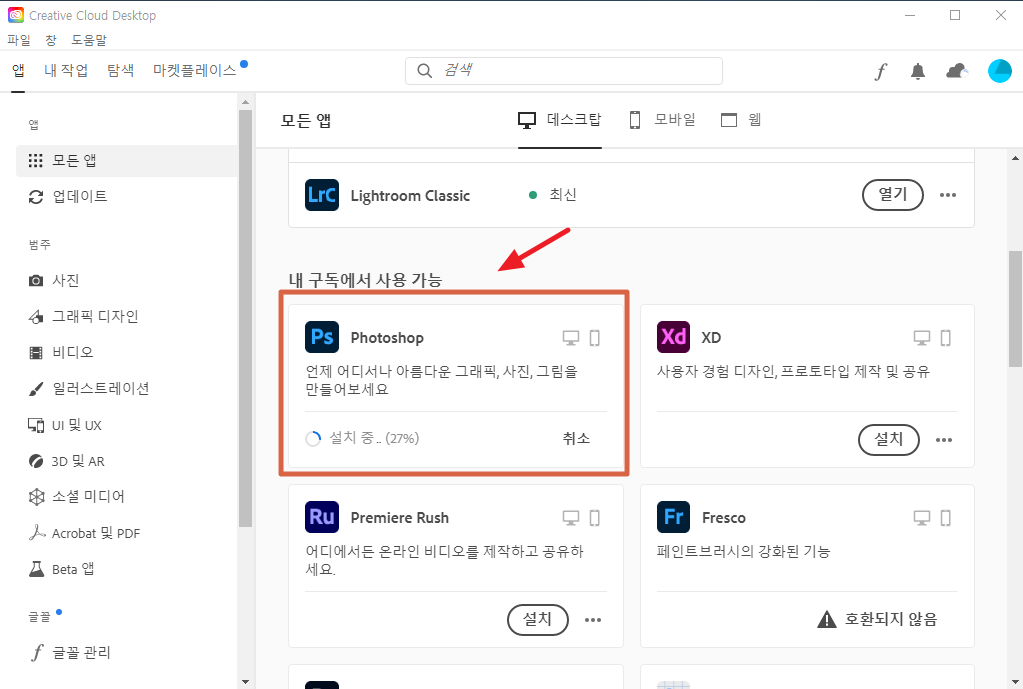Click 취소 to cancel Photoshop install

pos(576,438)
